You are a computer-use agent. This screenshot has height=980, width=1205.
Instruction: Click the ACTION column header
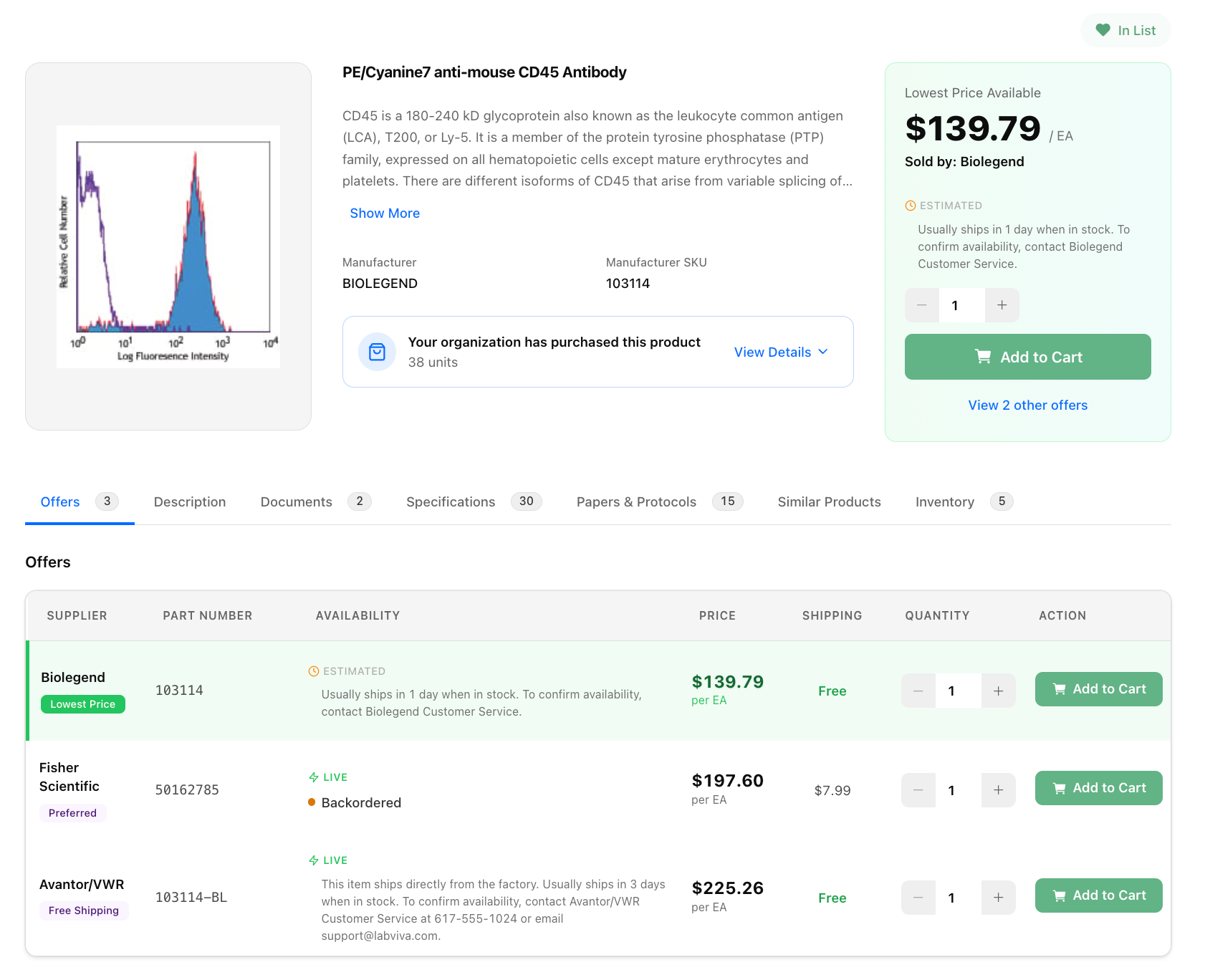click(1062, 615)
